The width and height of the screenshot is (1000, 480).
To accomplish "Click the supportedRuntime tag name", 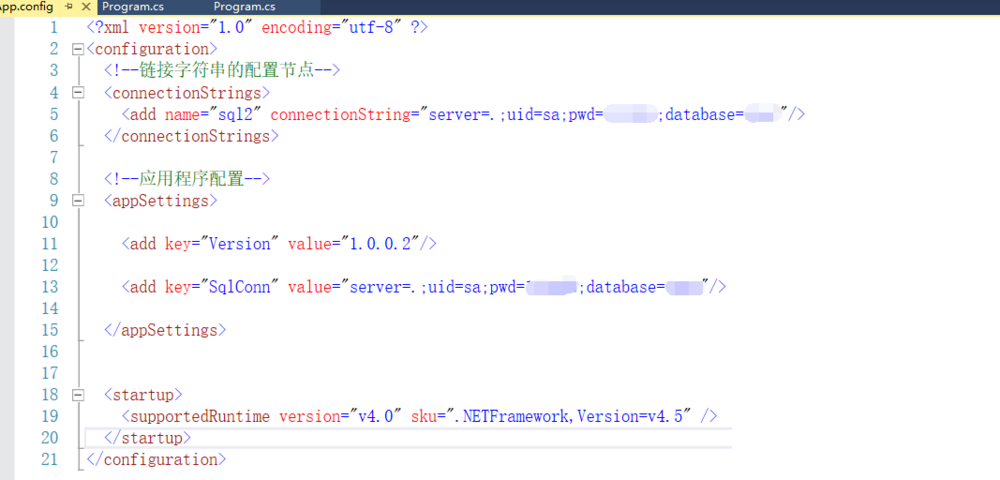I will [200, 416].
